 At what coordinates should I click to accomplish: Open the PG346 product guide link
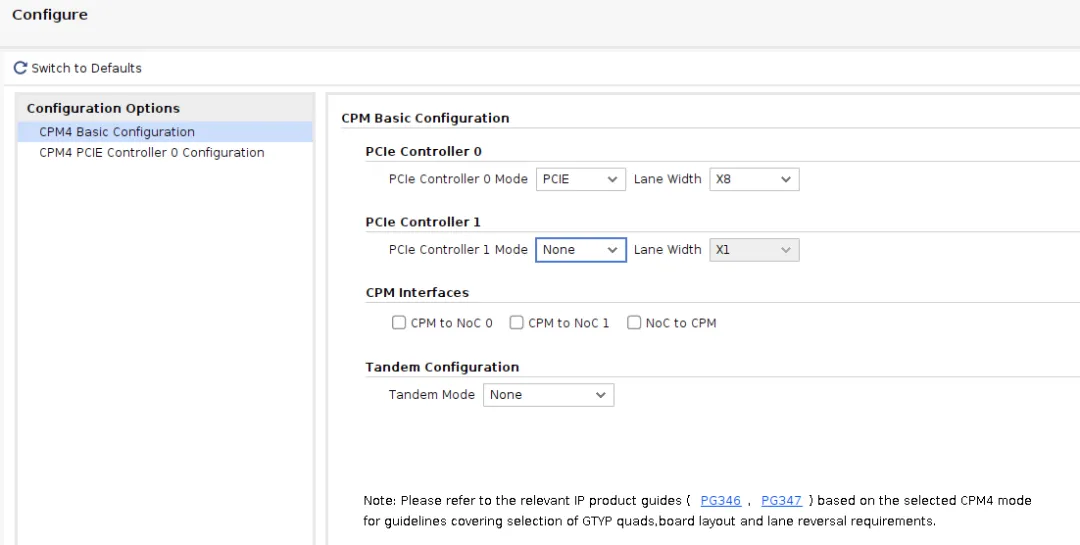tap(720, 501)
